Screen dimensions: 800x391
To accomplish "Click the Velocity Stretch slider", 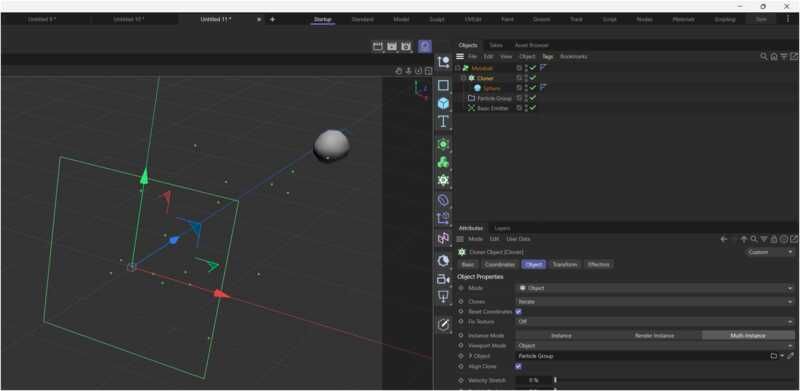I will click(674, 380).
